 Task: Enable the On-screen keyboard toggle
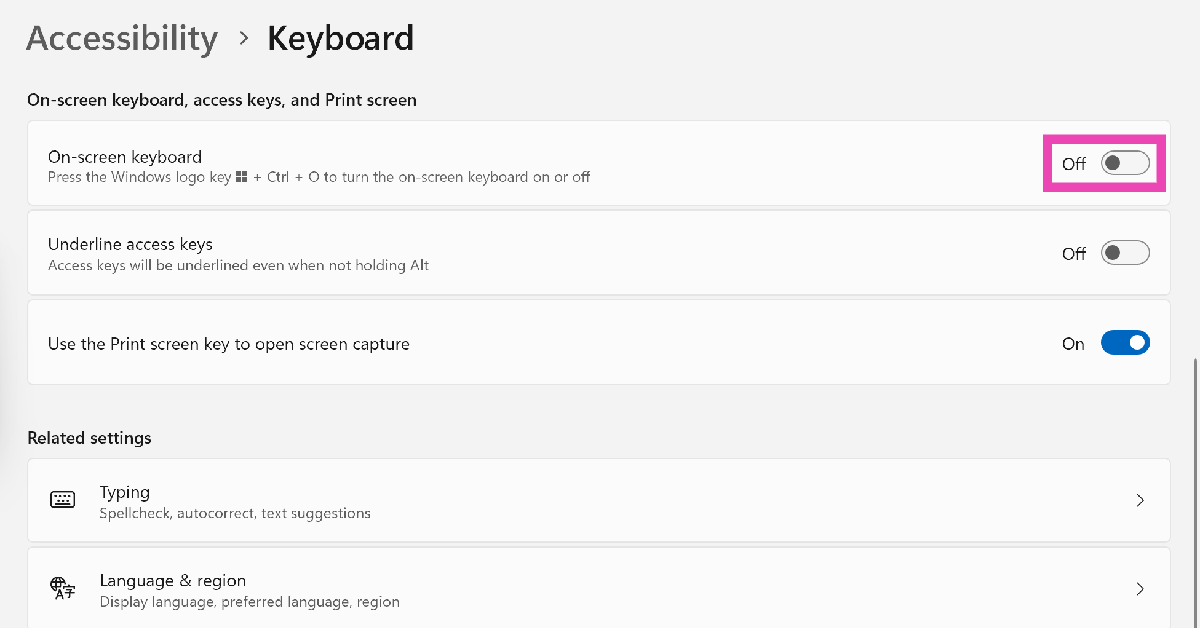point(1124,163)
